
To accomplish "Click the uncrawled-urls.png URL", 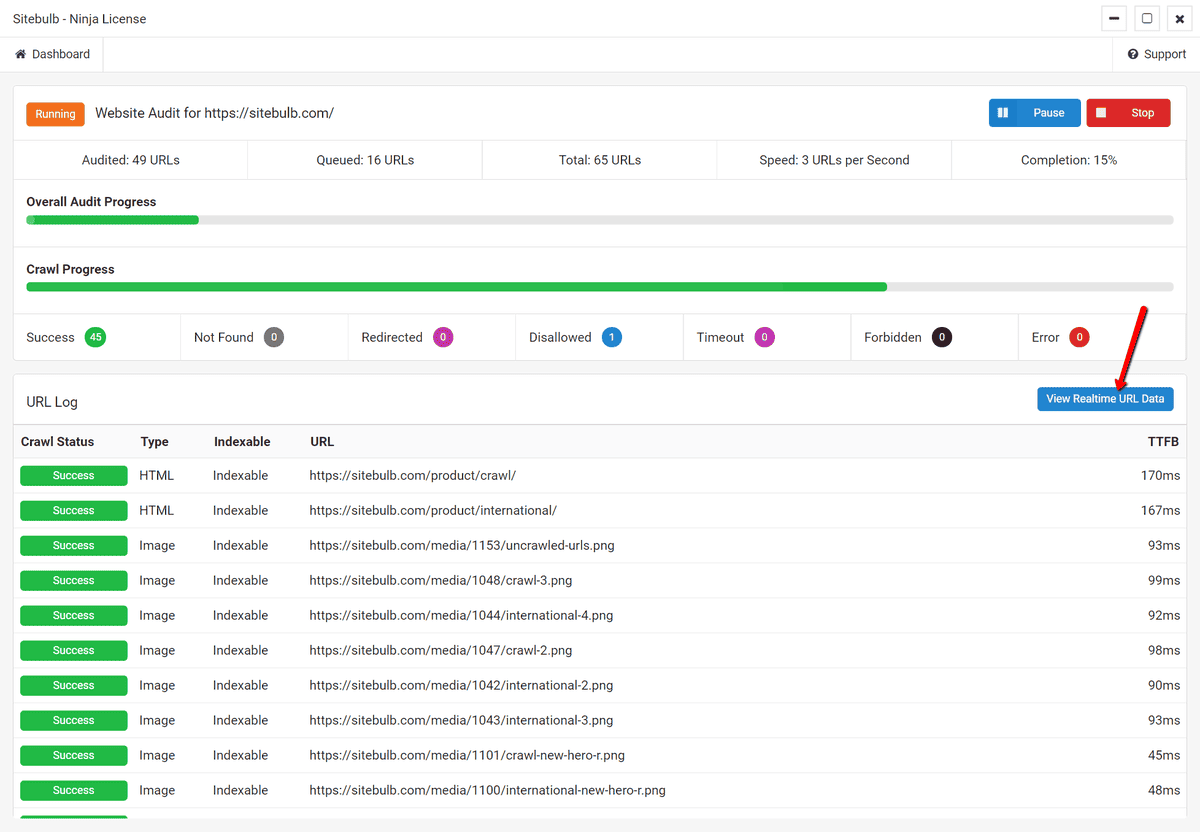I will (x=461, y=546).
